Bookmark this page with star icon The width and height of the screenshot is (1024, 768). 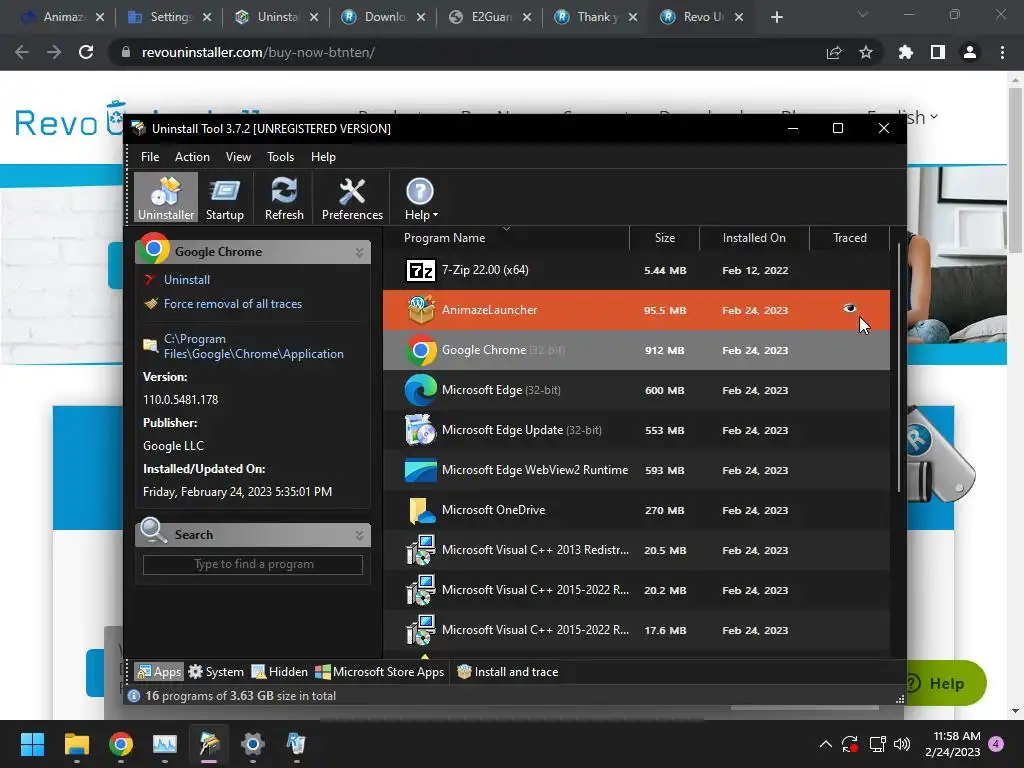[x=866, y=52]
